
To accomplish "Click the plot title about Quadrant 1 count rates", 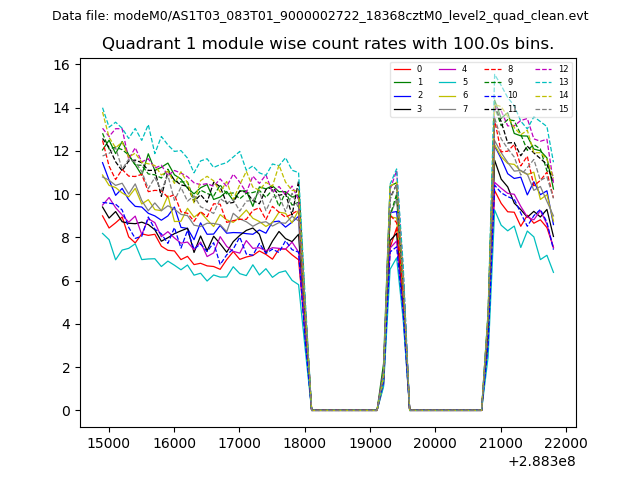I will point(327,44).
